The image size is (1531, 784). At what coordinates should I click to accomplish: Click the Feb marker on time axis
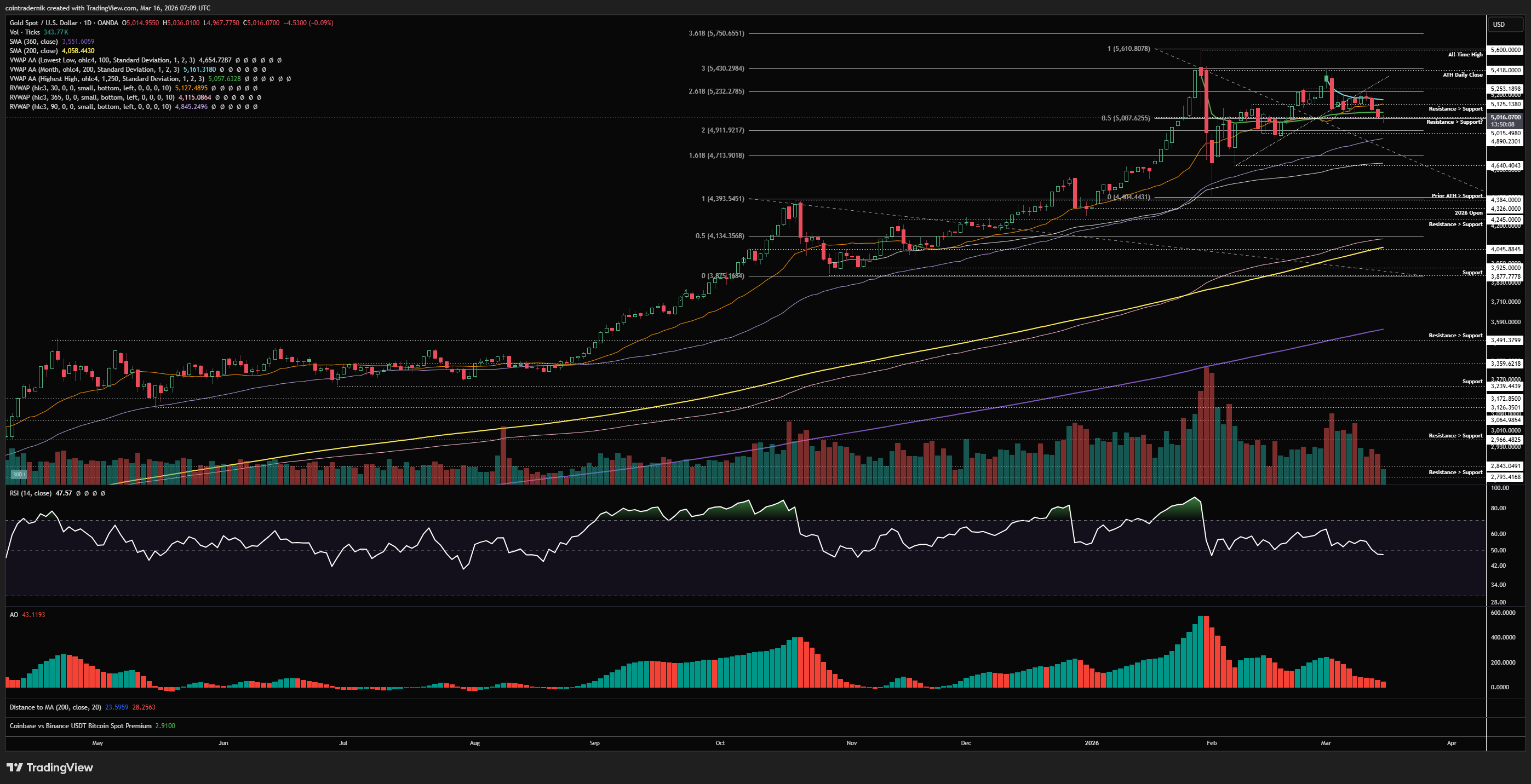[x=1211, y=743]
